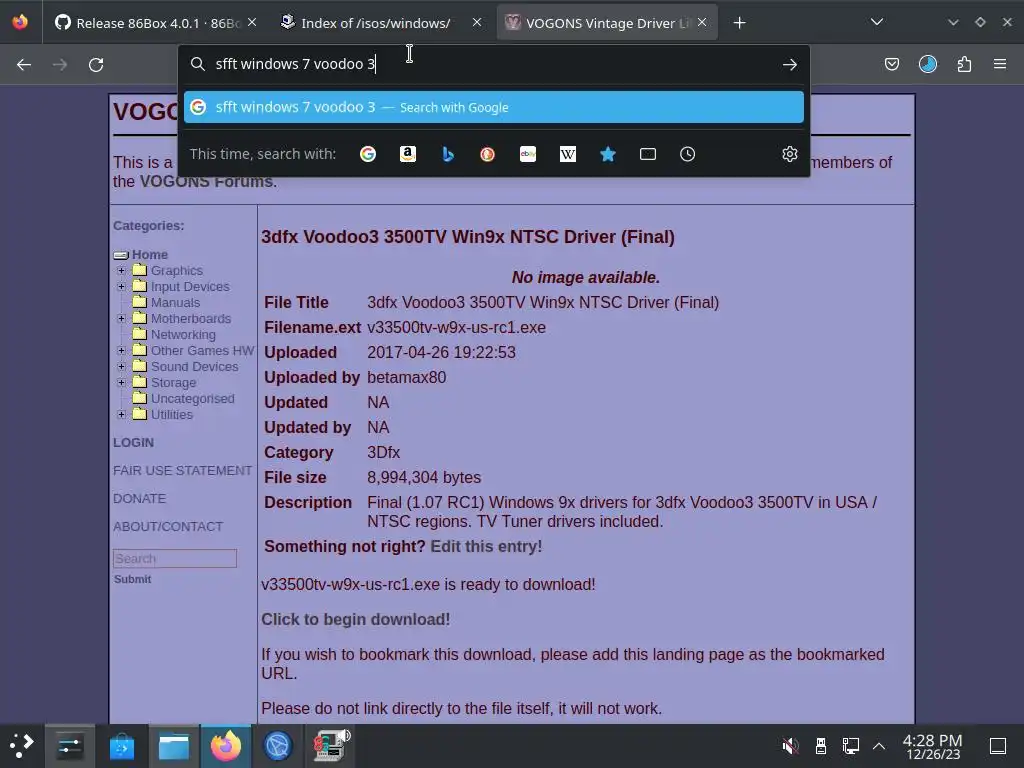The image size is (1024, 768).
Task: Reload the current page
Action: (x=96, y=65)
